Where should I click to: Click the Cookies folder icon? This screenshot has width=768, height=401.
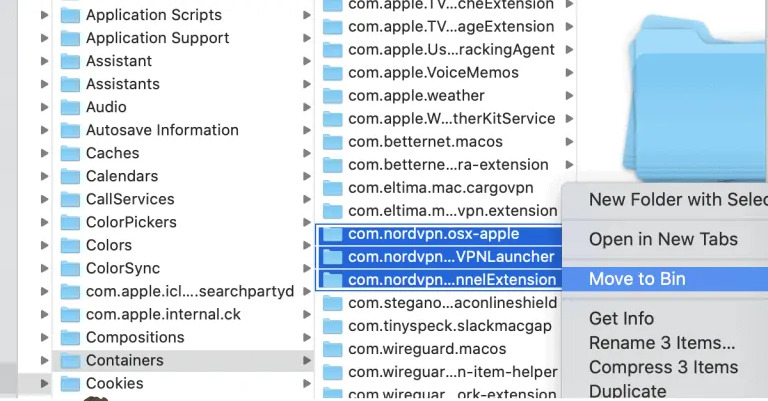70,383
